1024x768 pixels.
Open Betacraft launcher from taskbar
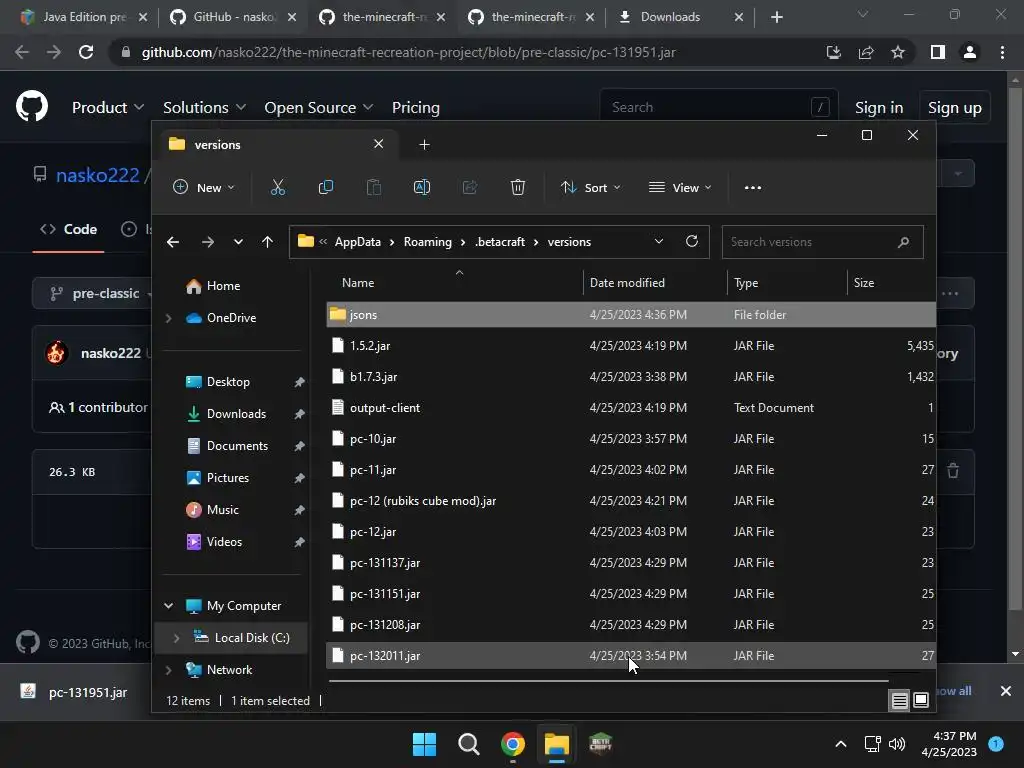click(x=600, y=744)
